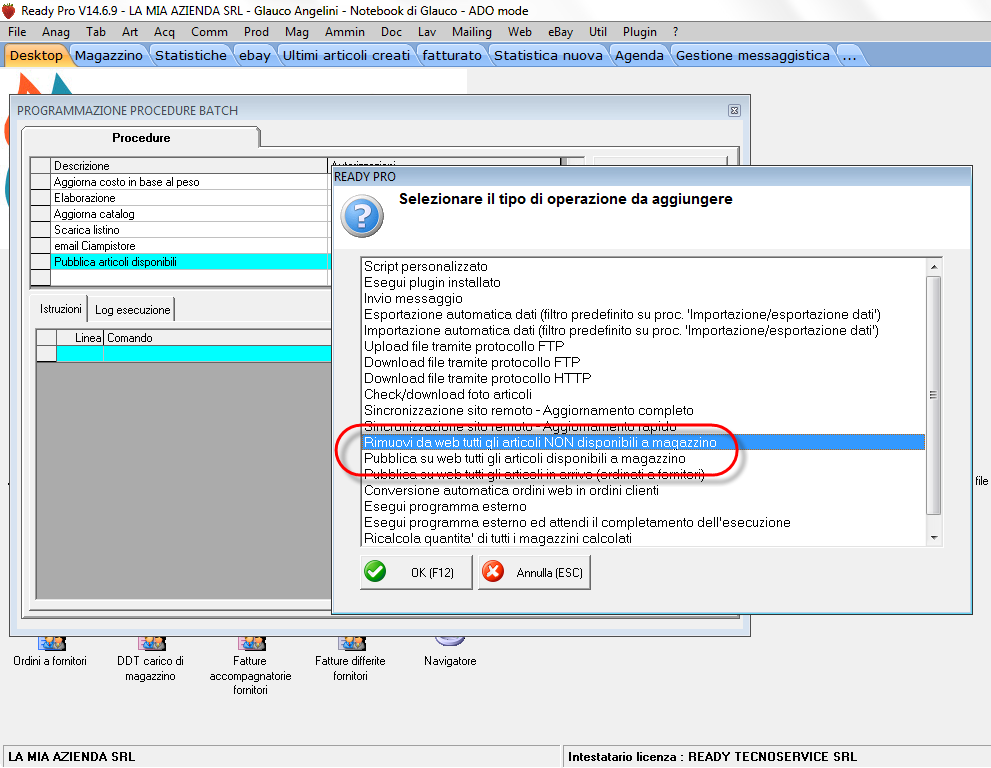Click the Ready Pro strawberry title bar icon
The height and width of the screenshot is (768, 991).
coord(9,11)
